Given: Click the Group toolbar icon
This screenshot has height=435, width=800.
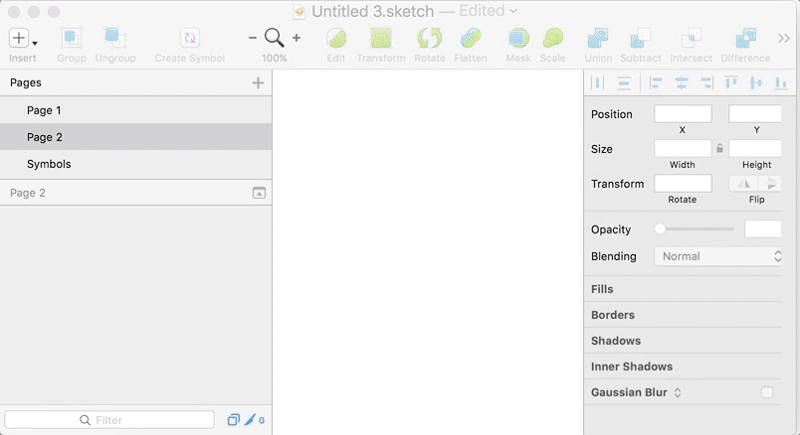Looking at the screenshot, I should 71,39.
